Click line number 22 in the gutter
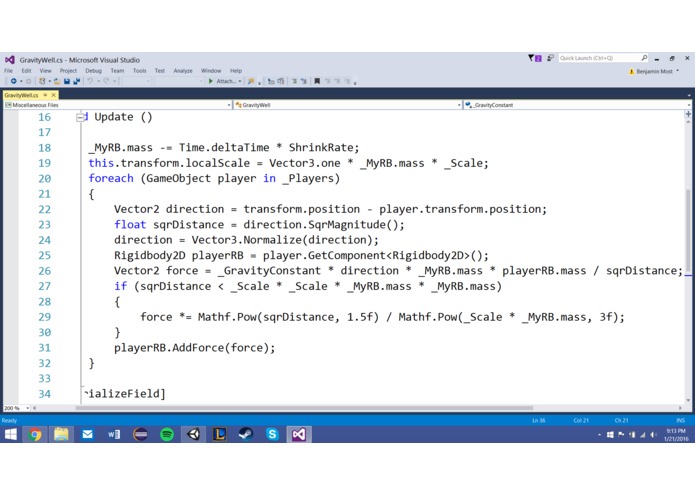 click(x=44, y=210)
